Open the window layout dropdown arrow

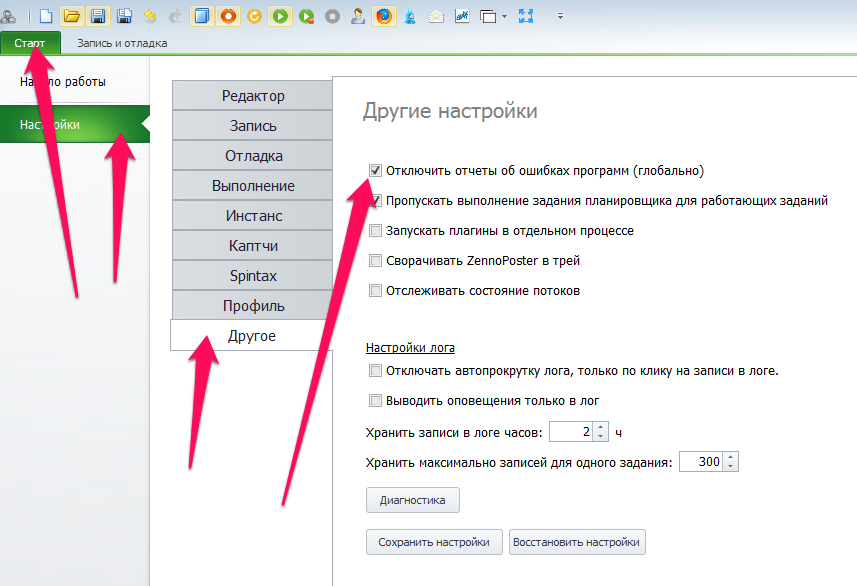coord(504,16)
